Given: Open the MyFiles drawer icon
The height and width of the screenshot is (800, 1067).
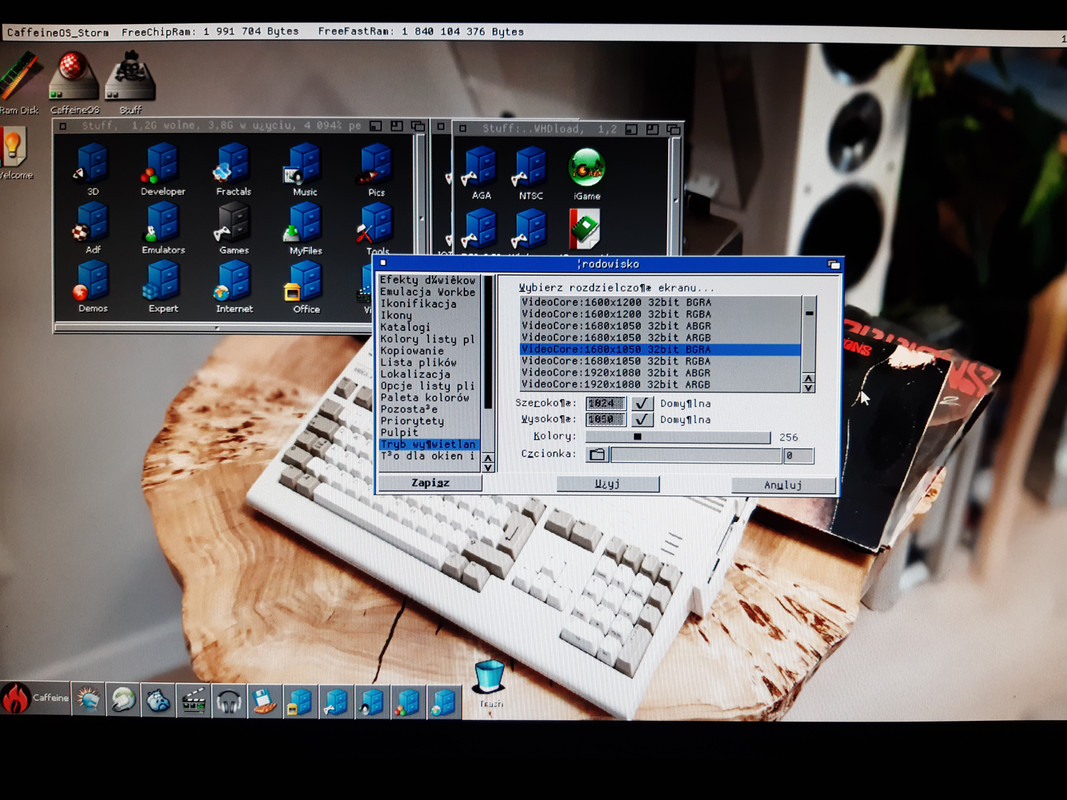Looking at the screenshot, I should coord(304,222).
